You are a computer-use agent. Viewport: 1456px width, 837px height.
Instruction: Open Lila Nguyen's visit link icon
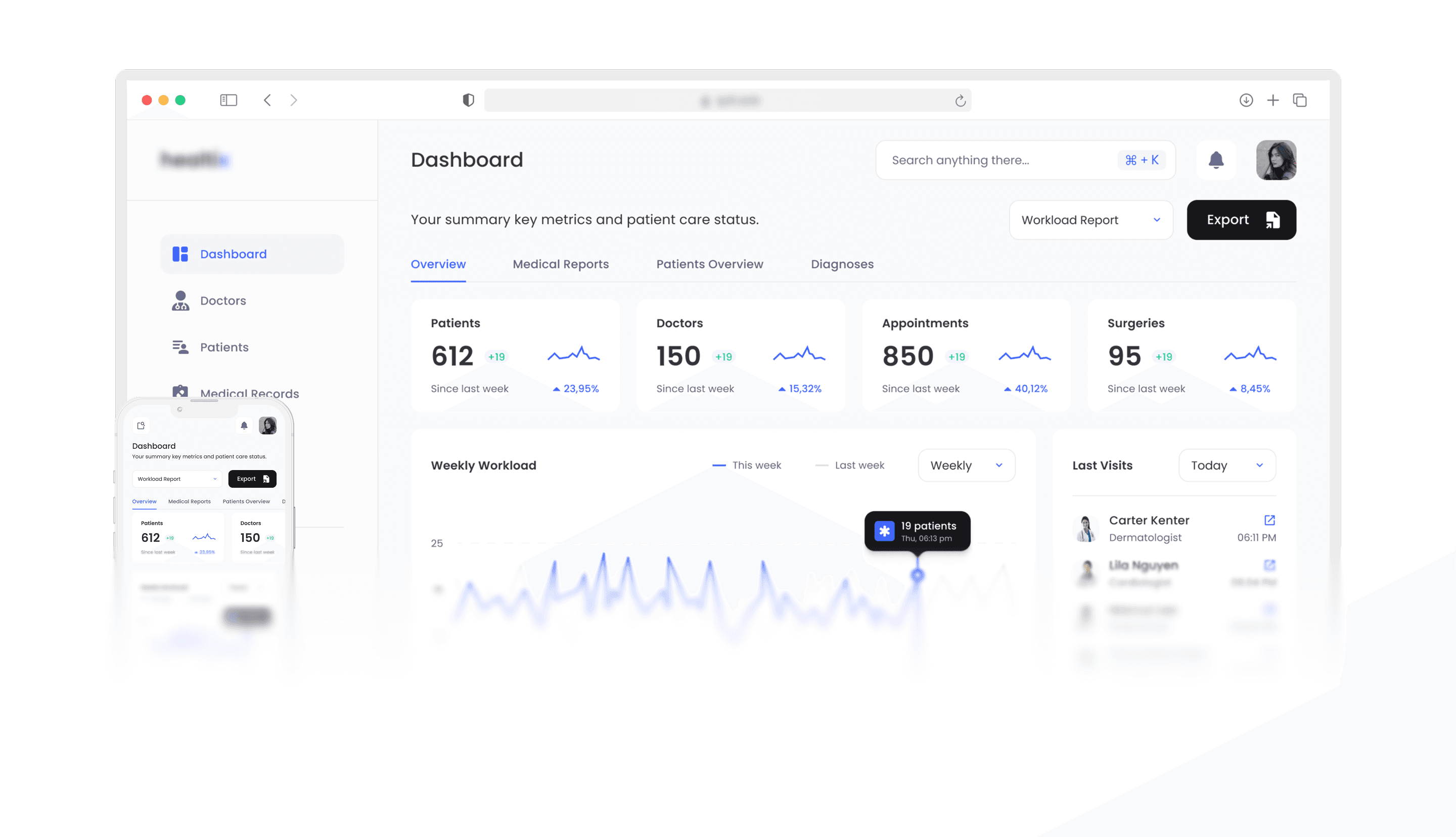(x=1269, y=566)
